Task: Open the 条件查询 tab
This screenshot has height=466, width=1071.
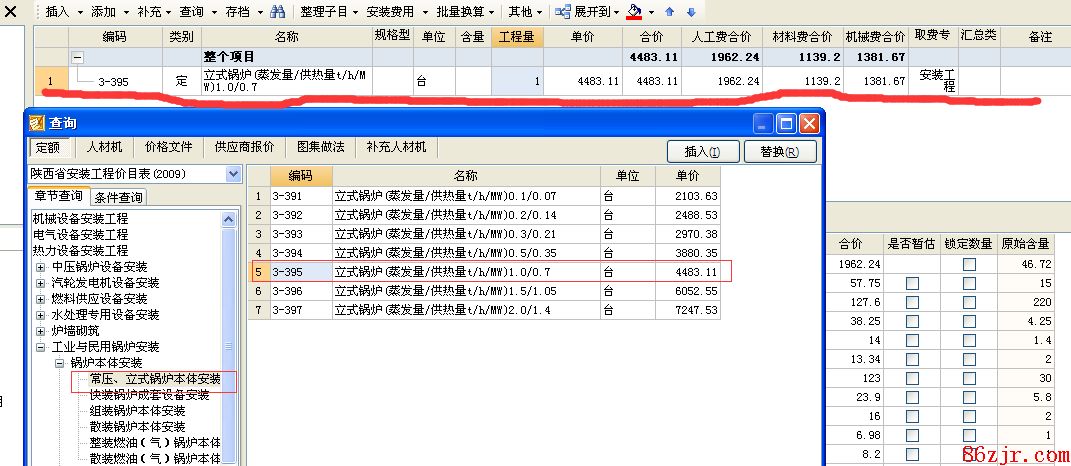Action: pos(119,197)
